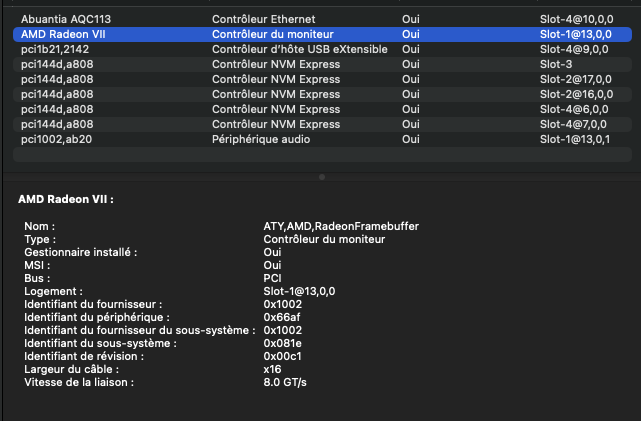Click the split-view divider handle dot
This screenshot has width=641, height=421.
click(x=321, y=177)
